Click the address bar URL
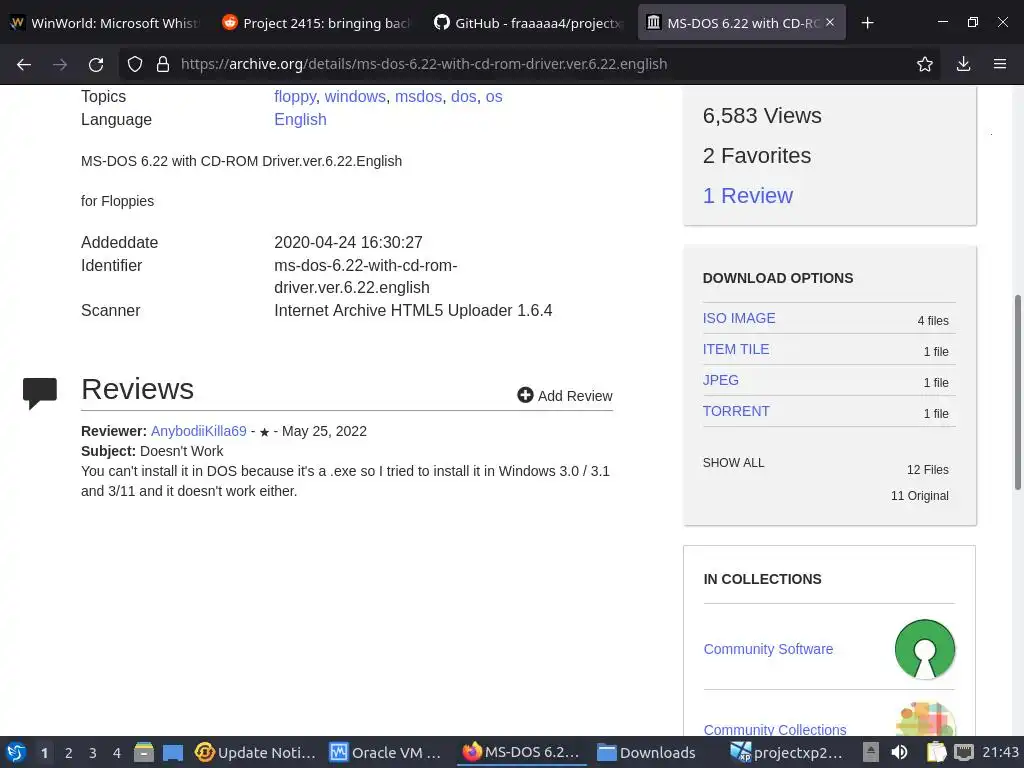 click(x=424, y=64)
